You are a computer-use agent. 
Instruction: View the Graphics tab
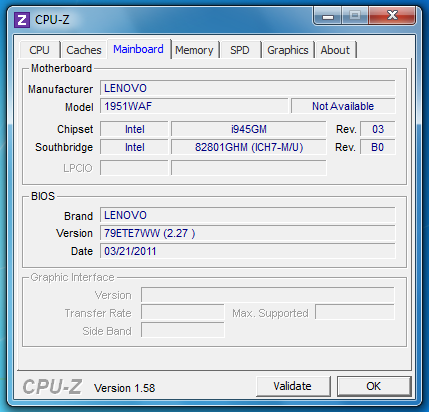pyautogui.click(x=288, y=50)
